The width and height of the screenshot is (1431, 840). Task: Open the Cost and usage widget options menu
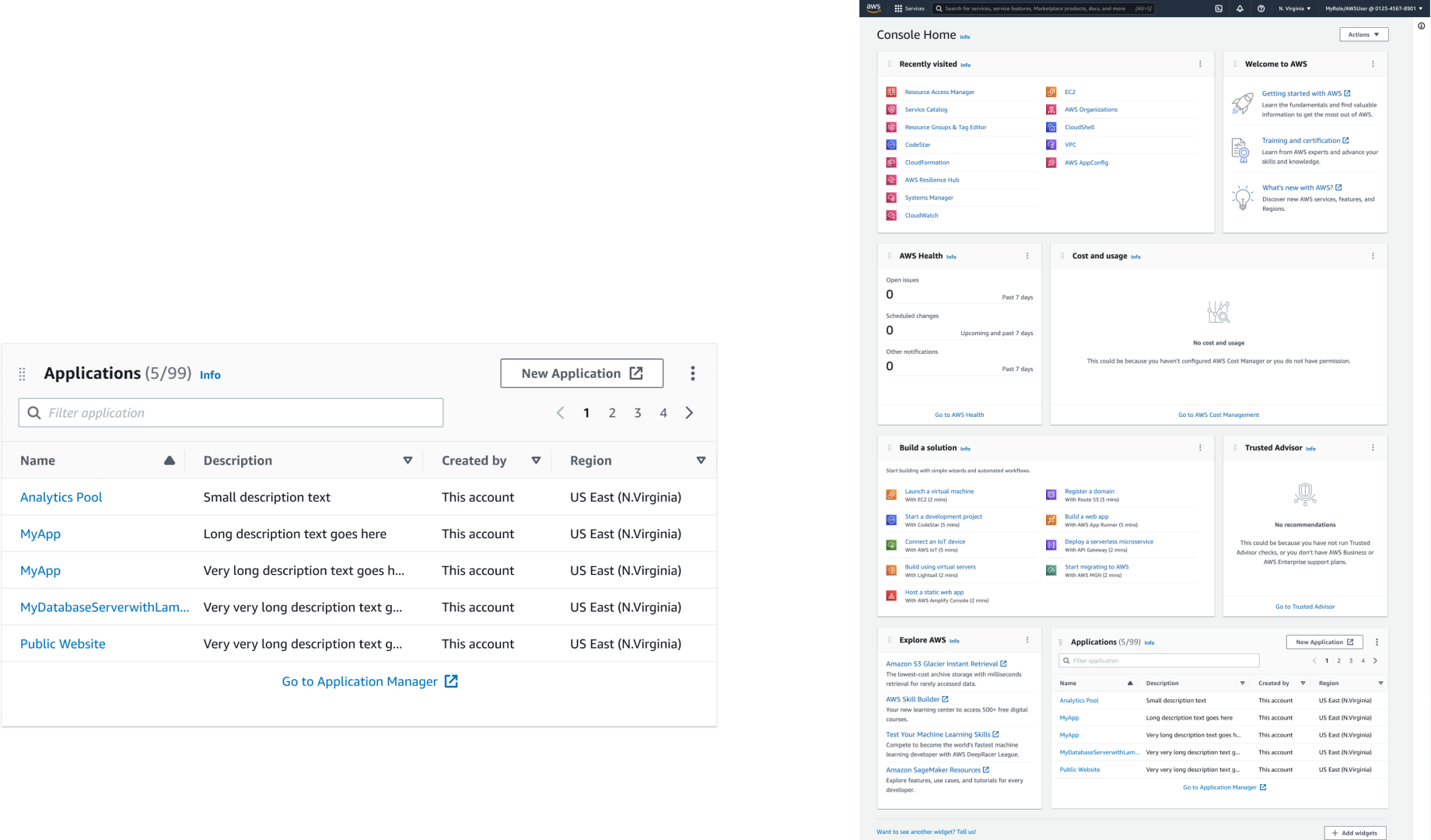point(1373,256)
